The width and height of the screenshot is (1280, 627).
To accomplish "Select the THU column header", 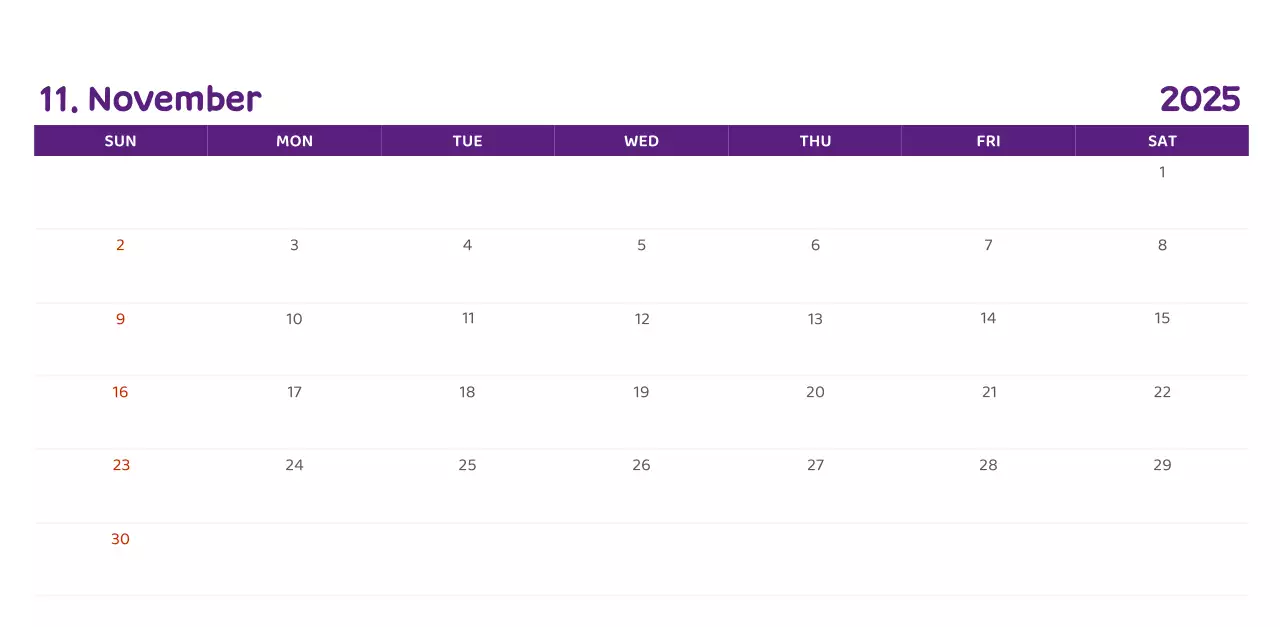I will 815,141.
